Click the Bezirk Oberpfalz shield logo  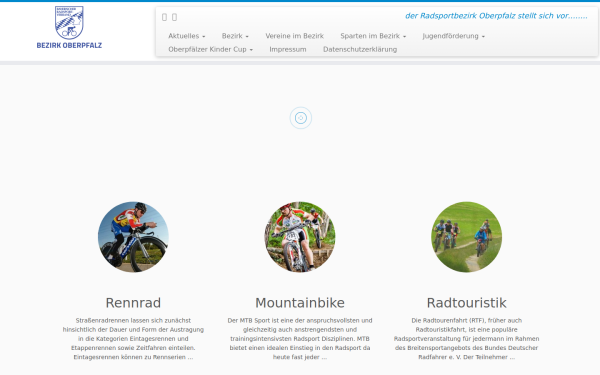pyautogui.click(x=69, y=23)
